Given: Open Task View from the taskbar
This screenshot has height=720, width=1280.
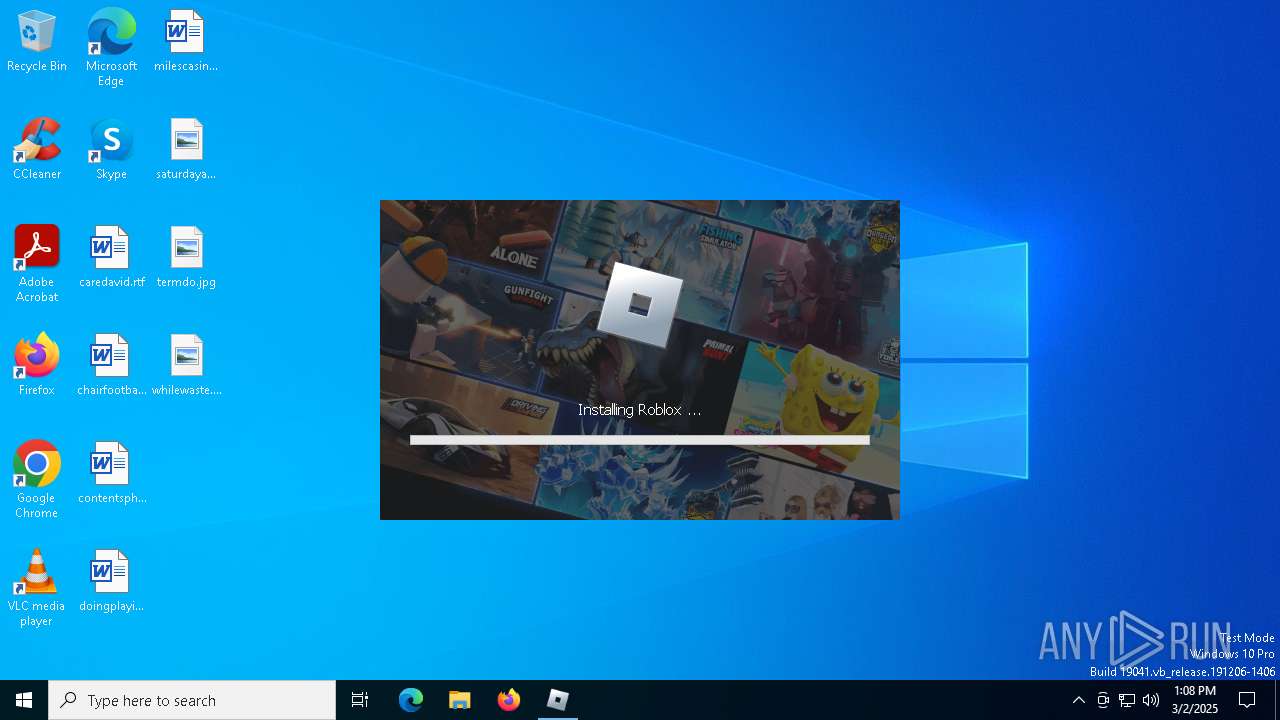Looking at the screenshot, I should (360, 700).
